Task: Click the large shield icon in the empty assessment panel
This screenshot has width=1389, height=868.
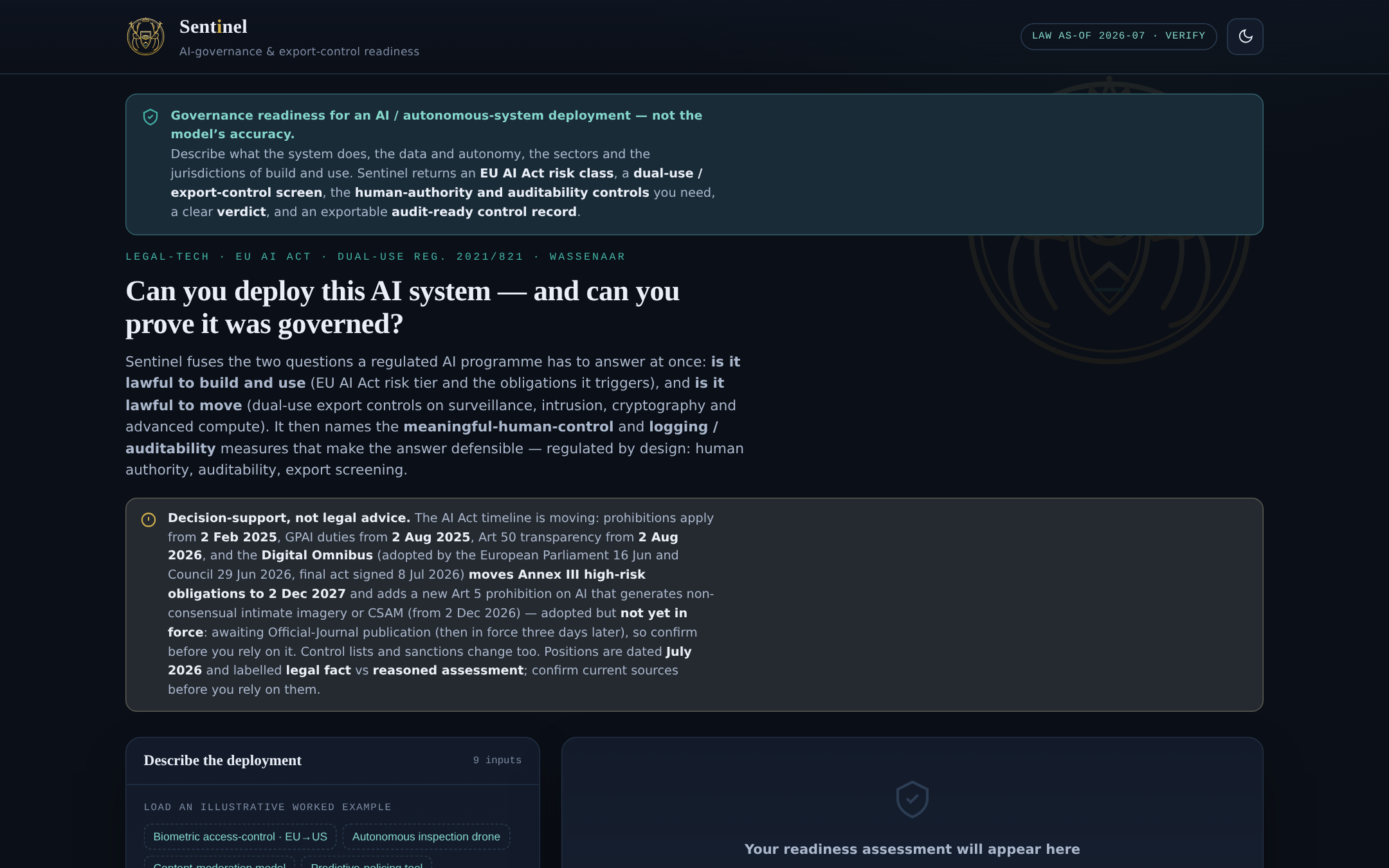Action: coord(912,799)
